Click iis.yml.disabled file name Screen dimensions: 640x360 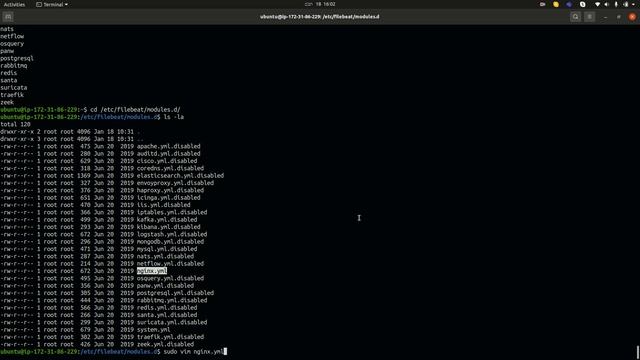(x=164, y=205)
